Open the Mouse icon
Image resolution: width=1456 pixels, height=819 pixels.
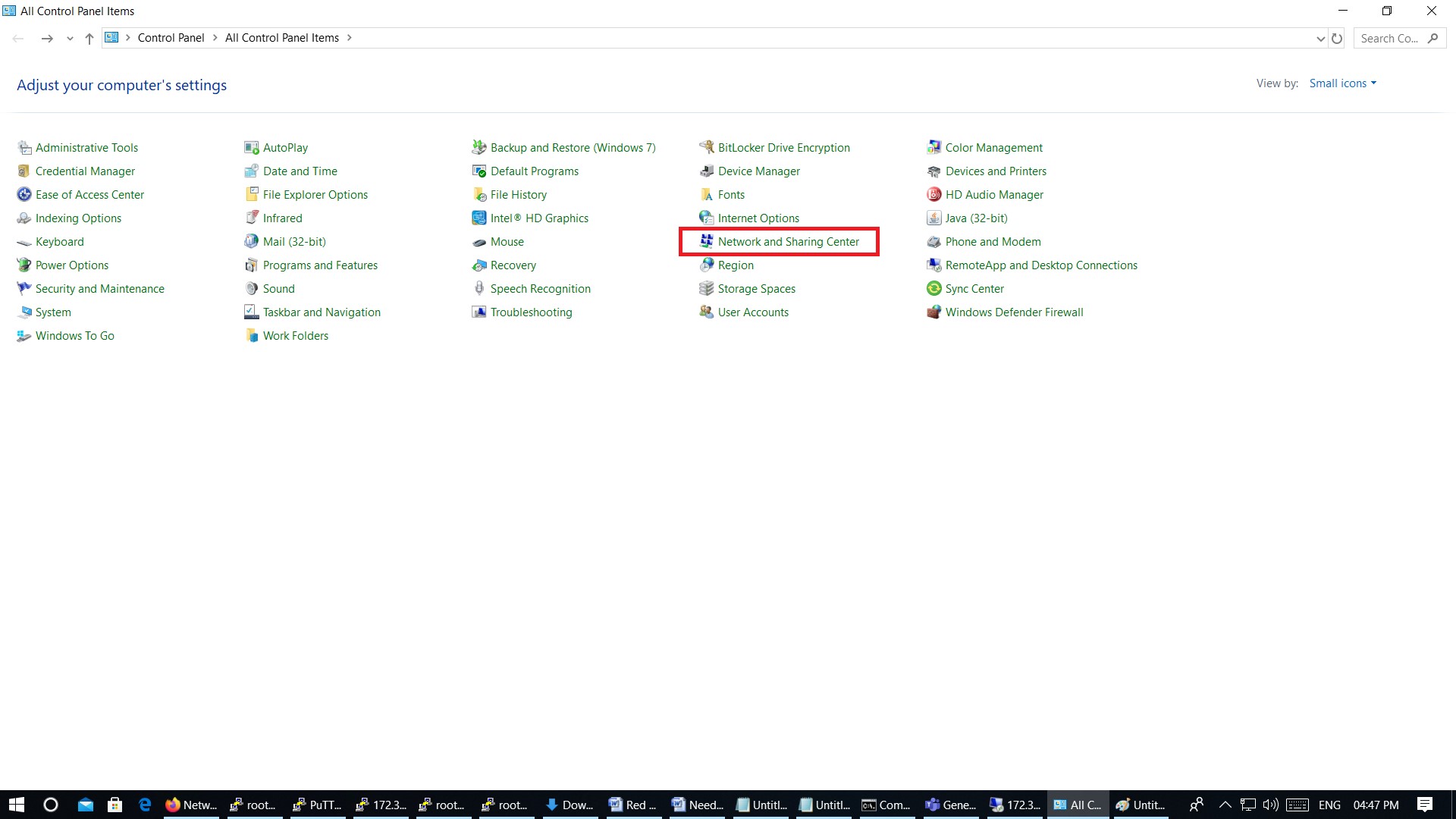pyautogui.click(x=479, y=242)
